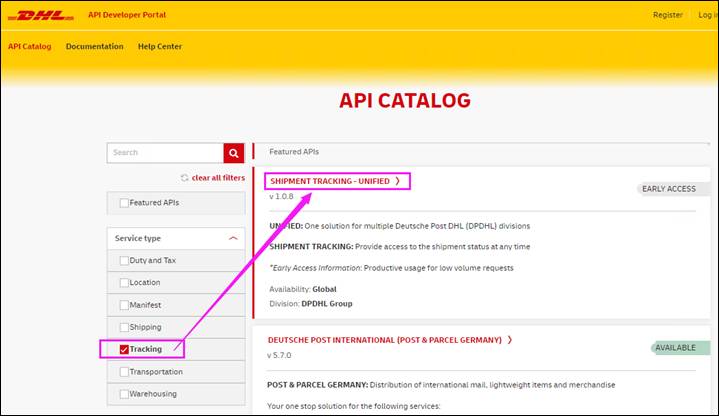Click the Division: DPDHL Group text
This screenshot has height=416, width=719.
click(311, 304)
